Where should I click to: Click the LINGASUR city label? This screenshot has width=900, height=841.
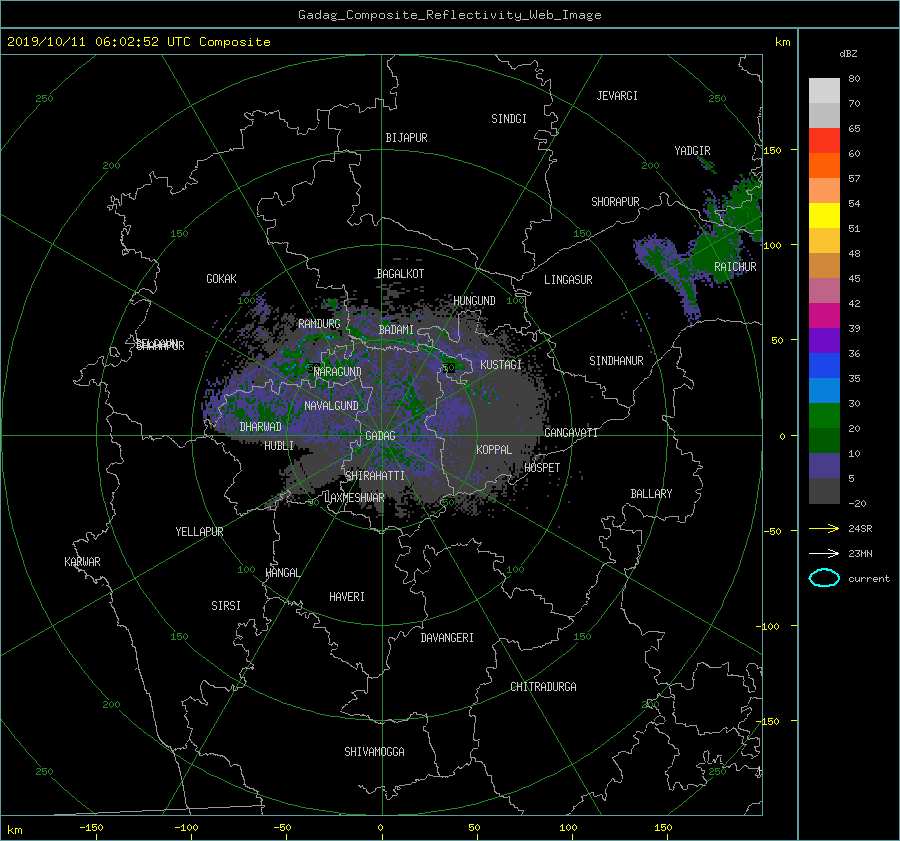(x=568, y=280)
